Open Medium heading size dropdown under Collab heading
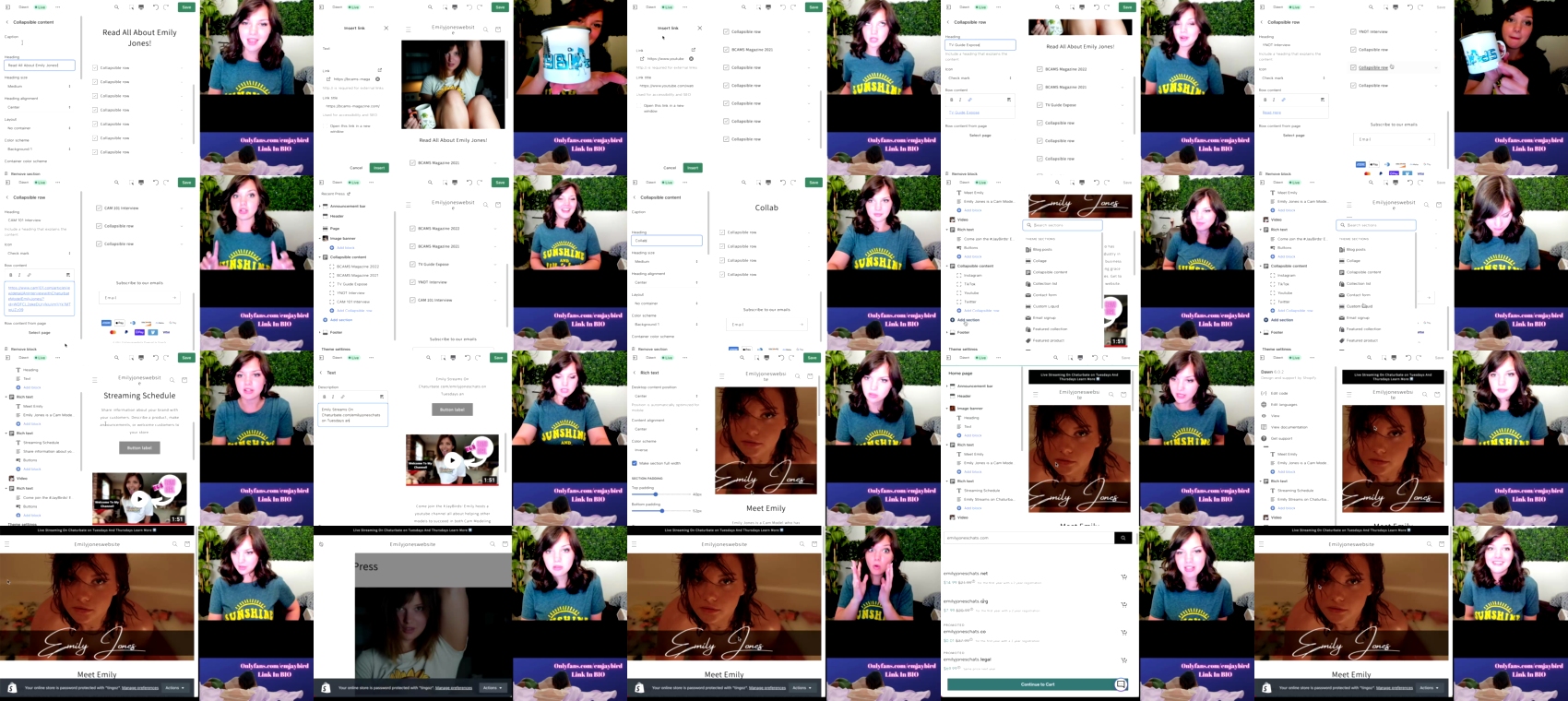The height and width of the screenshot is (701, 1568). [x=666, y=261]
